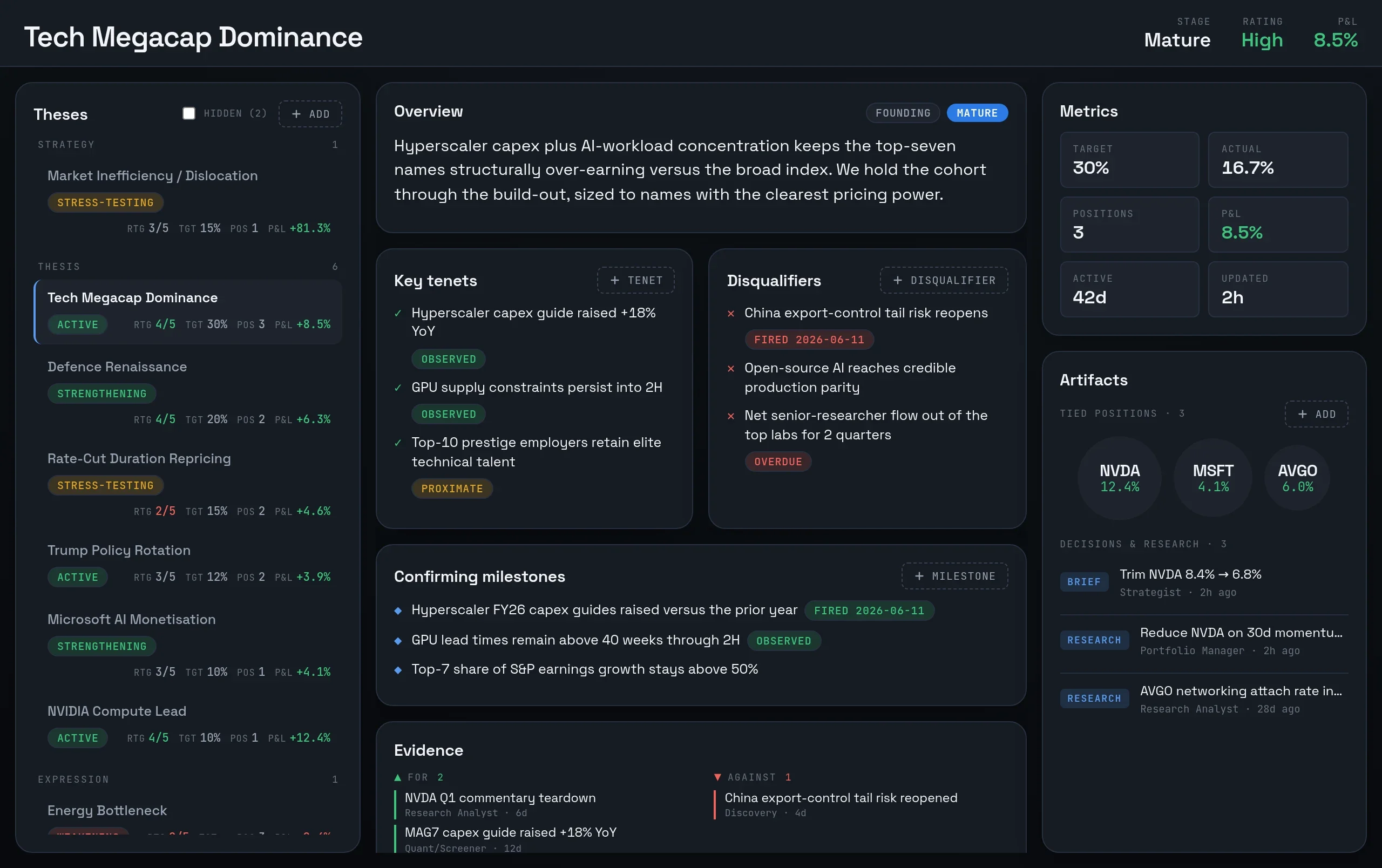
Task: Click the Actual 16.7% metric tile
Action: pos(1278,159)
